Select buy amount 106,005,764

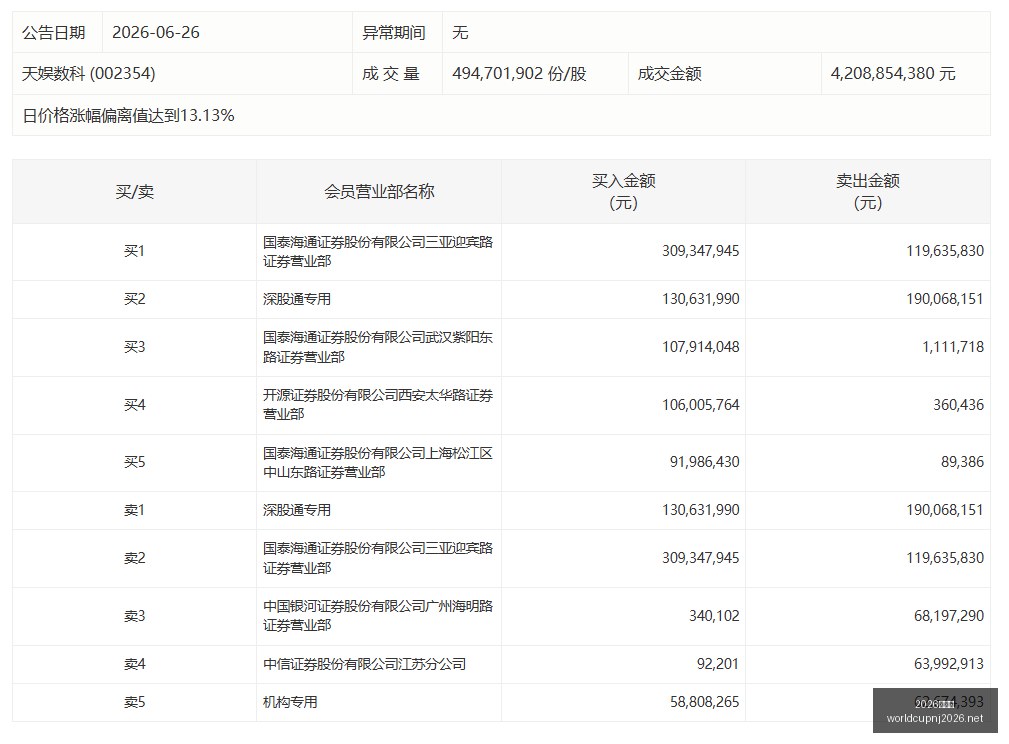701,405
